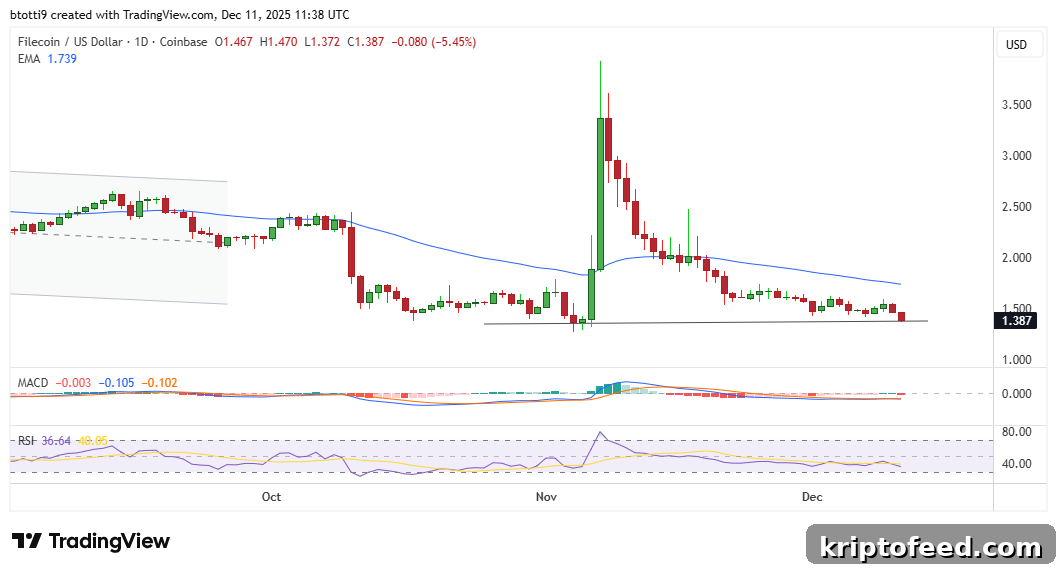Click the Nov date axis label
The width and height of the screenshot is (1057, 571).
(x=546, y=497)
